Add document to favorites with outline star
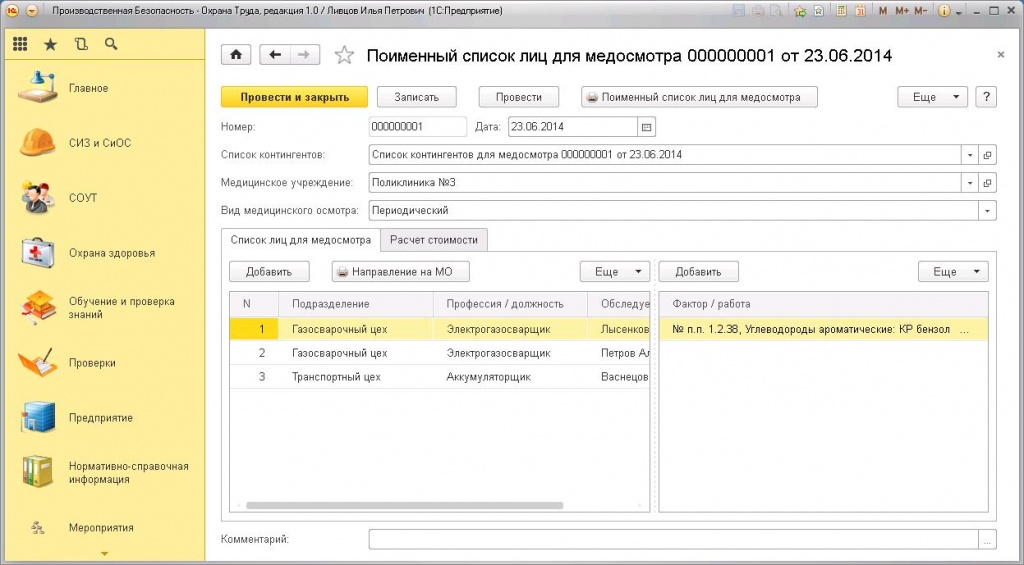 [x=344, y=56]
